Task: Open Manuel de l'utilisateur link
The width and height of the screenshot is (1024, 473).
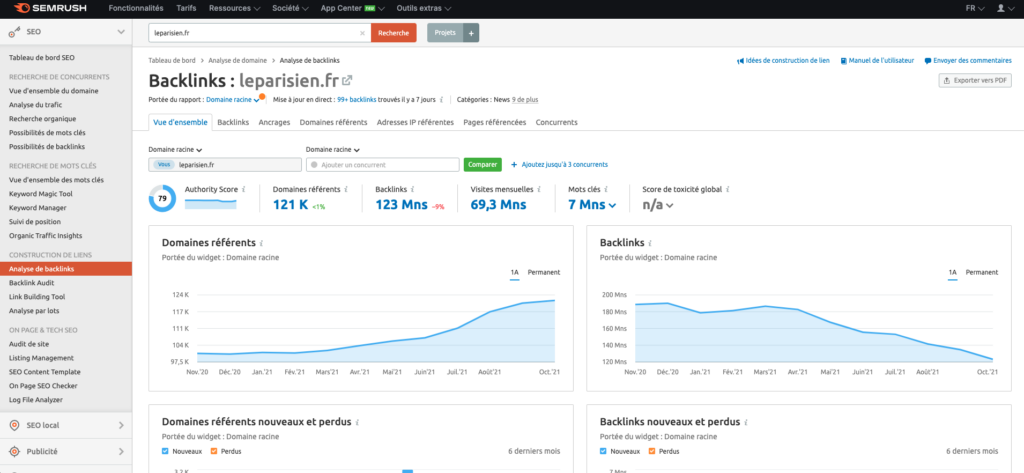Action: pos(877,61)
